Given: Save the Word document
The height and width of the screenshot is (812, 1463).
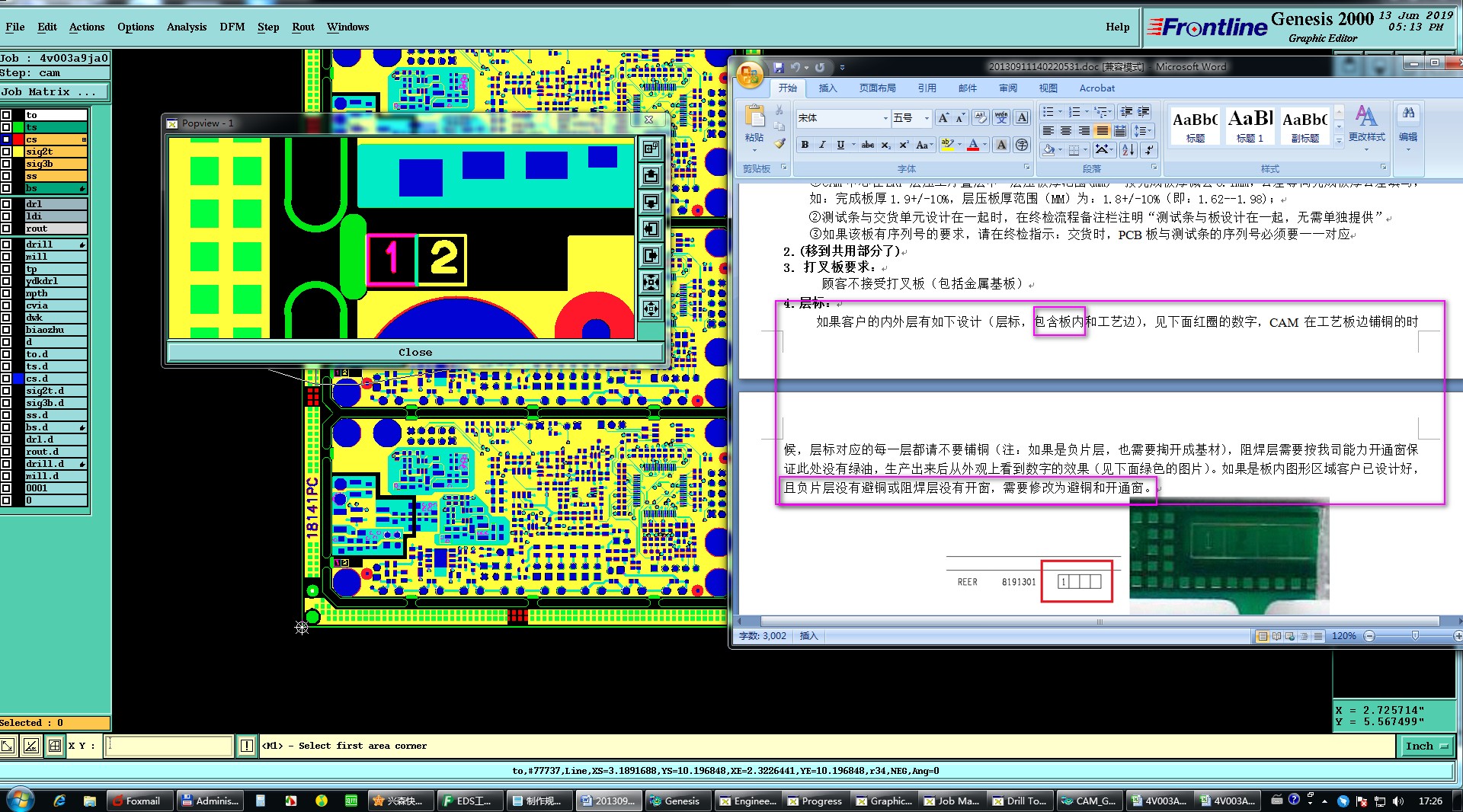Looking at the screenshot, I should tap(778, 67).
